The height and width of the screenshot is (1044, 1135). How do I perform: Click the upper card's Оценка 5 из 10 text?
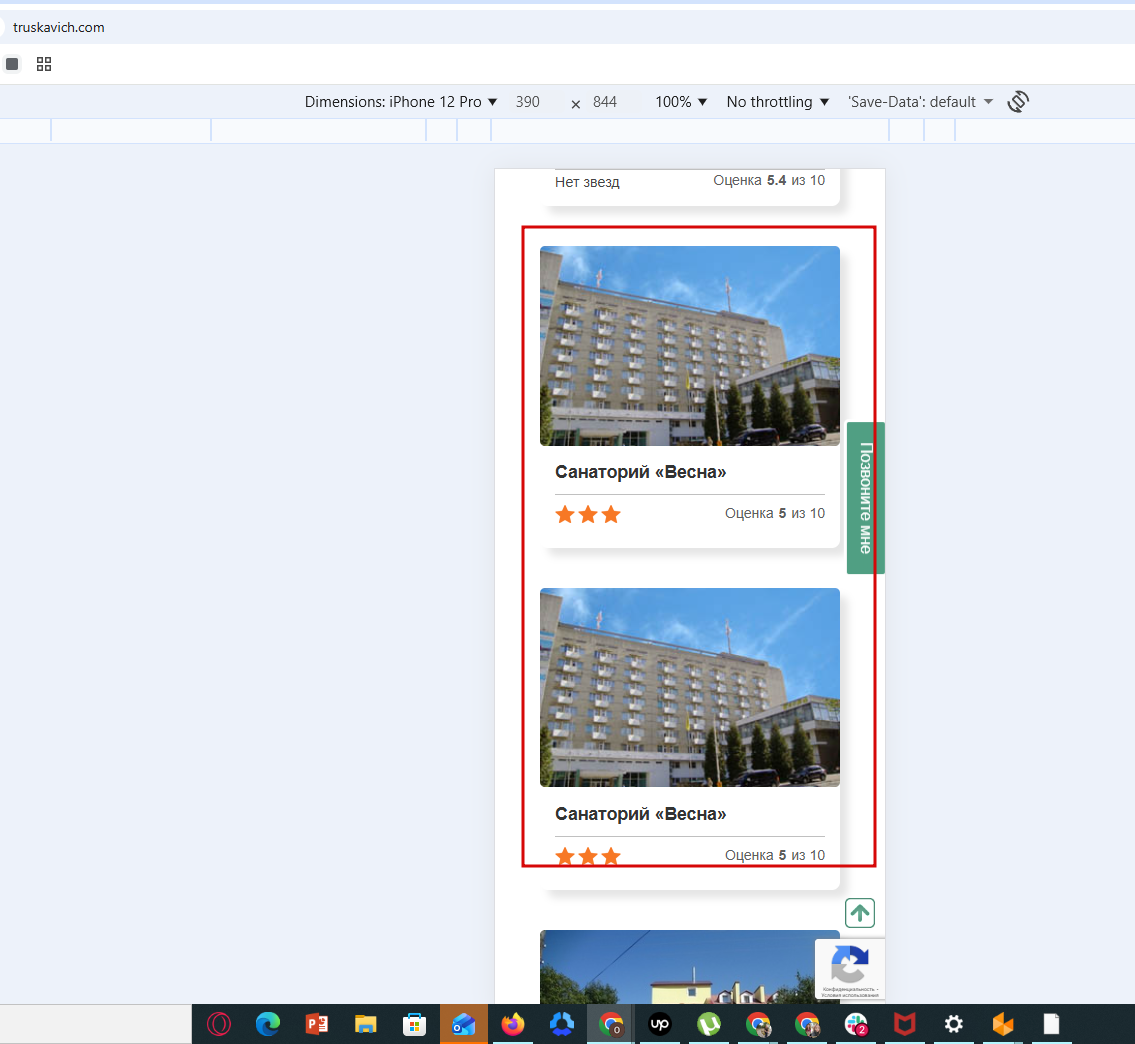[x=775, y=513]
